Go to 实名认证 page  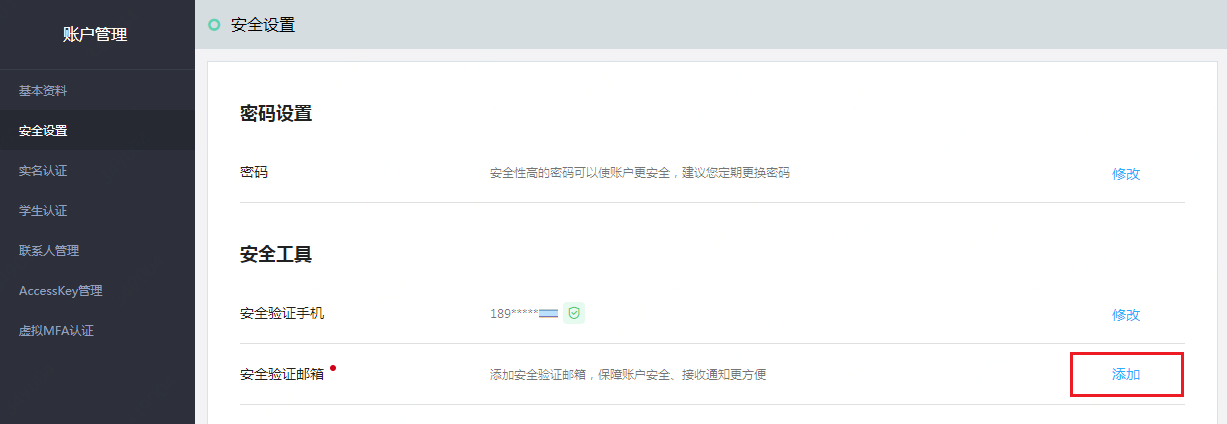click(97, 170)
